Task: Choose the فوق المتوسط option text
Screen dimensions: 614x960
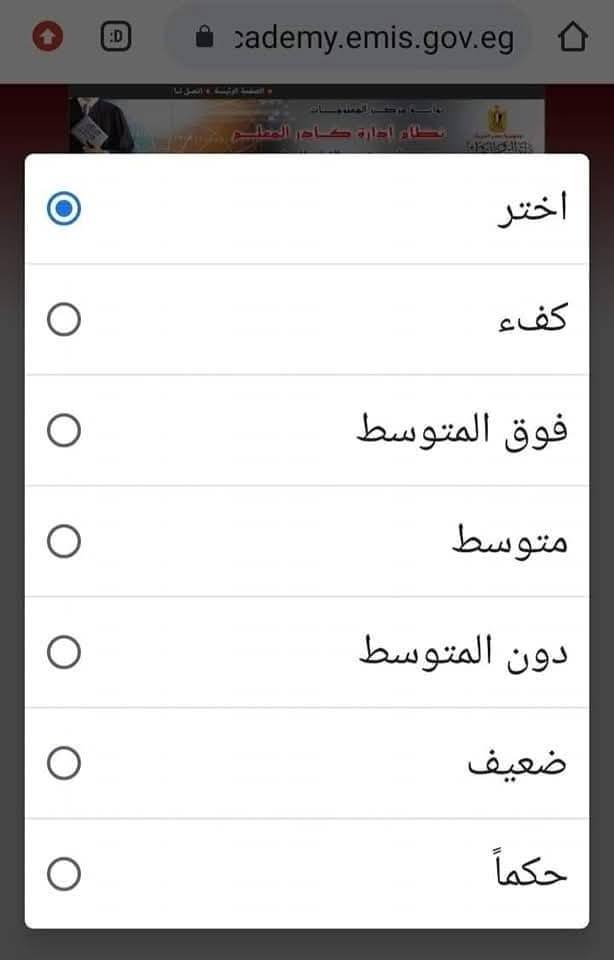Action: click(462, 431)
